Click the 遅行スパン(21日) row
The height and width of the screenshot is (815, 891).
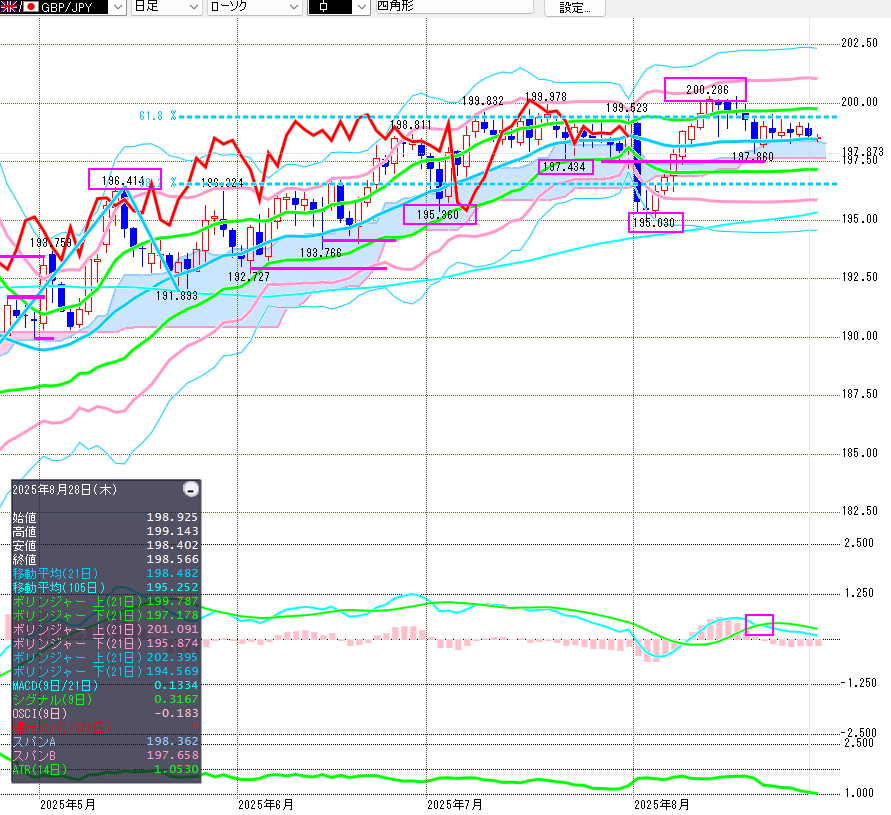coord(106,727)
